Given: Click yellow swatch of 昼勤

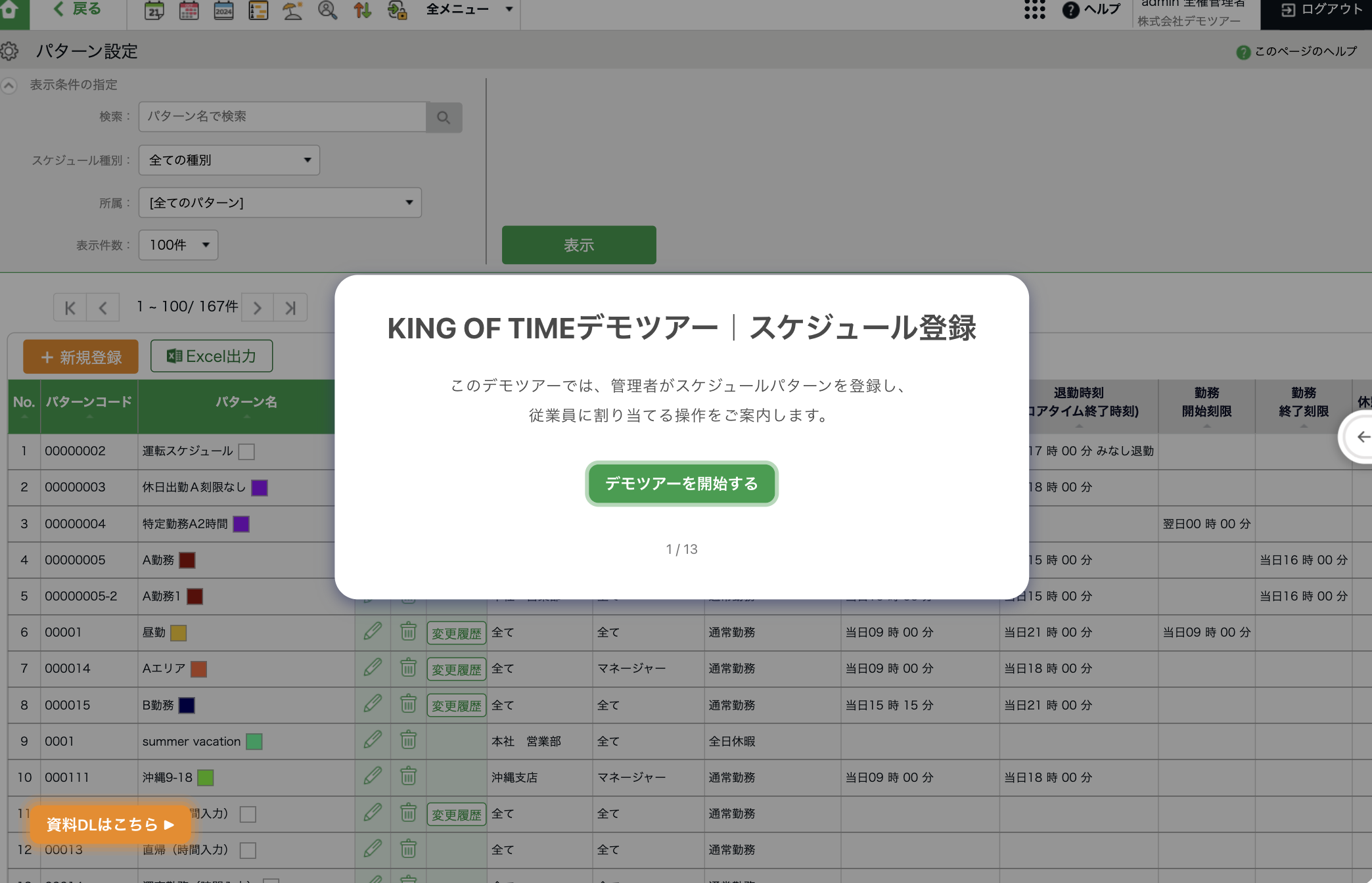Looking at the screenshot, I should point(178,633).
